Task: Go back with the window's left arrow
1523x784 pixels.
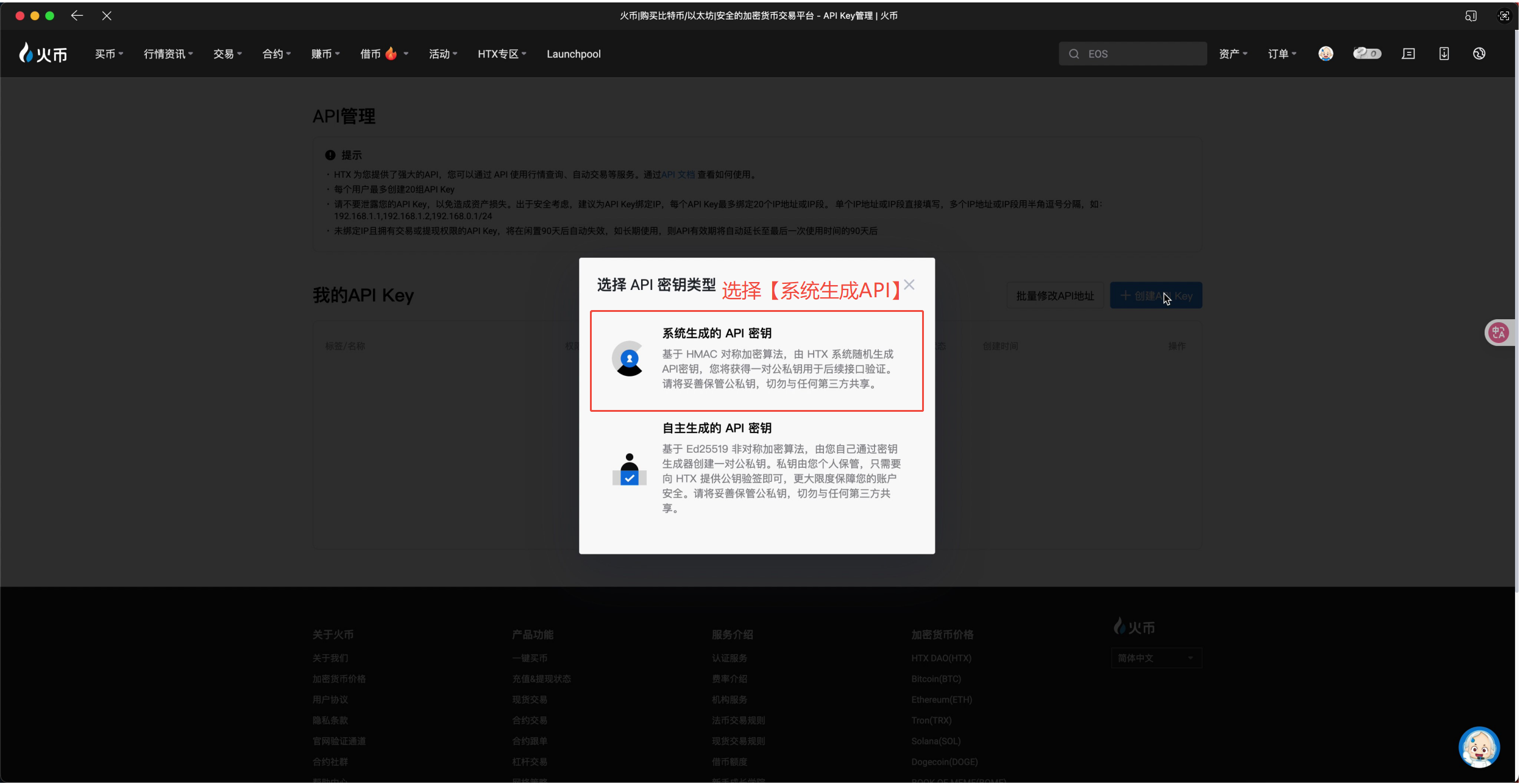Action: pos(77,16)
